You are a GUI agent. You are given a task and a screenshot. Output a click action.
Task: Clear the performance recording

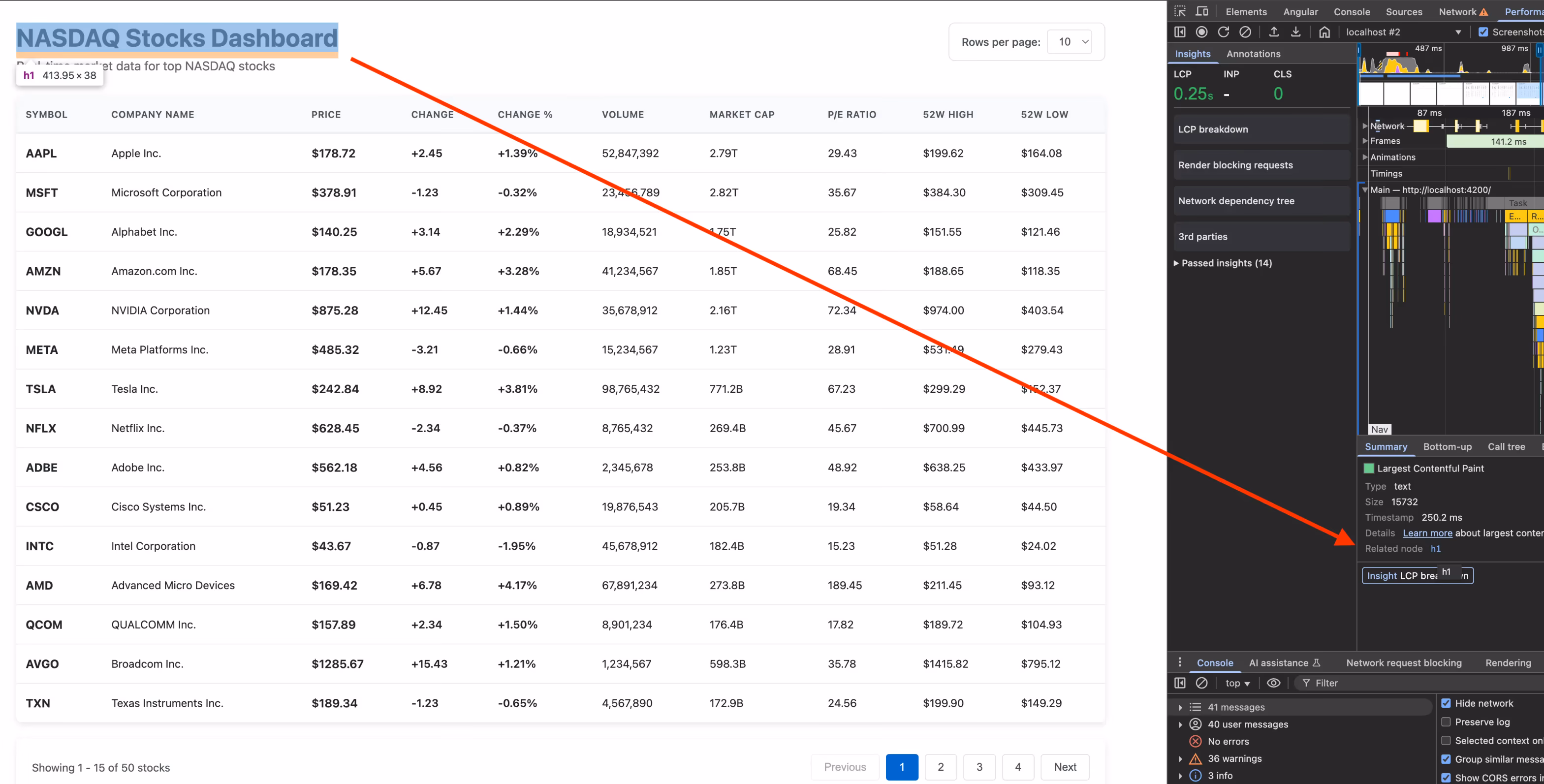pyautogui.click(x=1245, y=32)
